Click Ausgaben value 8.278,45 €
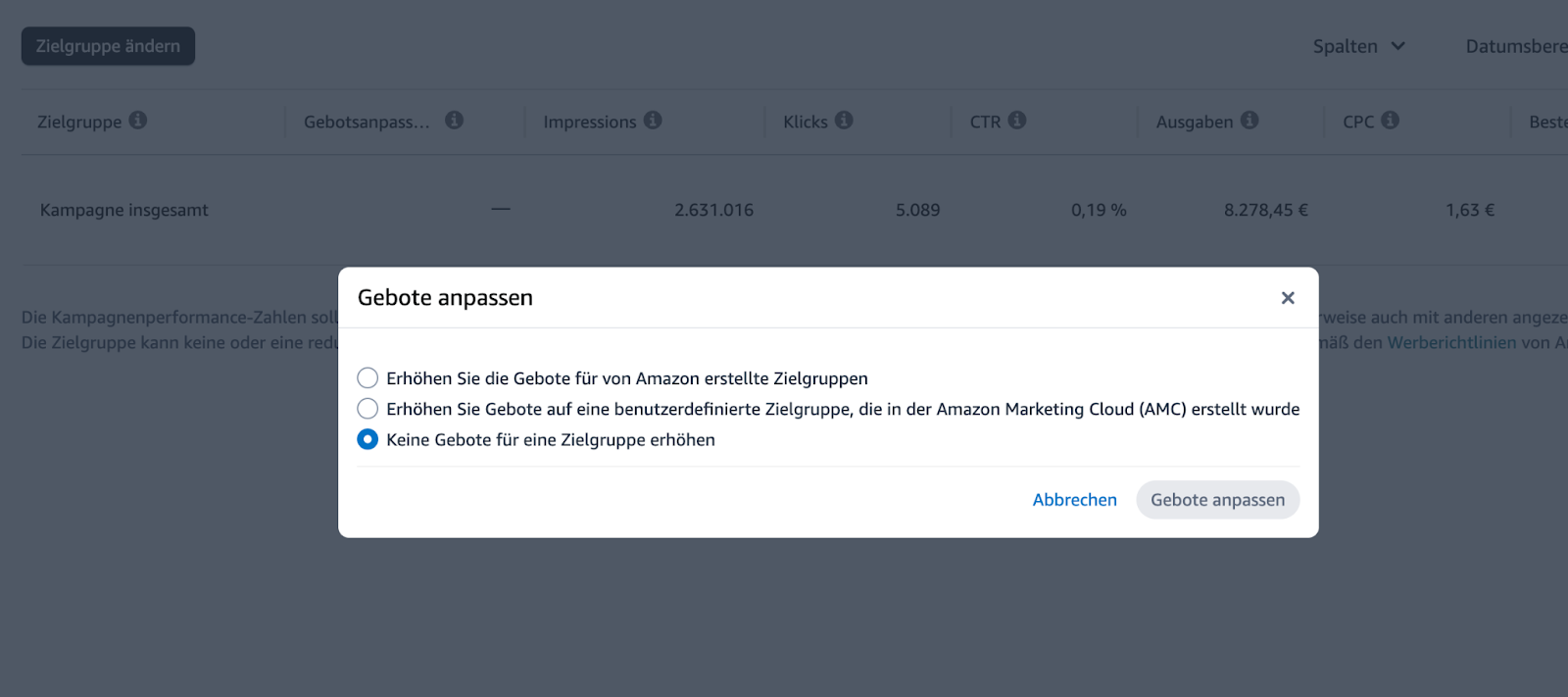 tap(1265, 210)
